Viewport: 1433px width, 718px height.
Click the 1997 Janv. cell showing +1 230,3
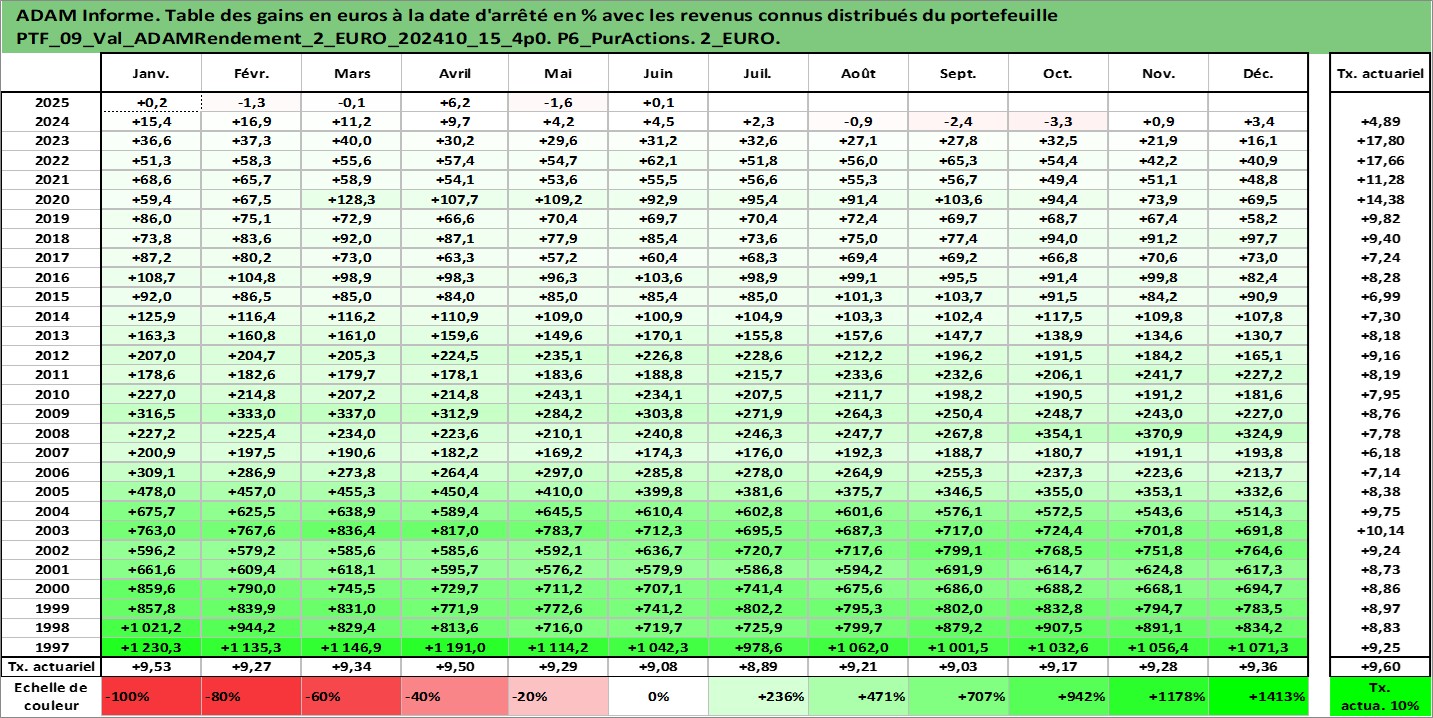[151, 648]
